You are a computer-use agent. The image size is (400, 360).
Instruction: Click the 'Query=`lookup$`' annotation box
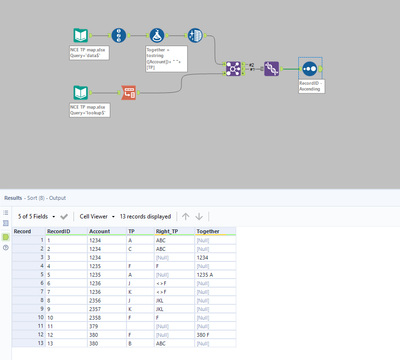(x=90, y=110)
